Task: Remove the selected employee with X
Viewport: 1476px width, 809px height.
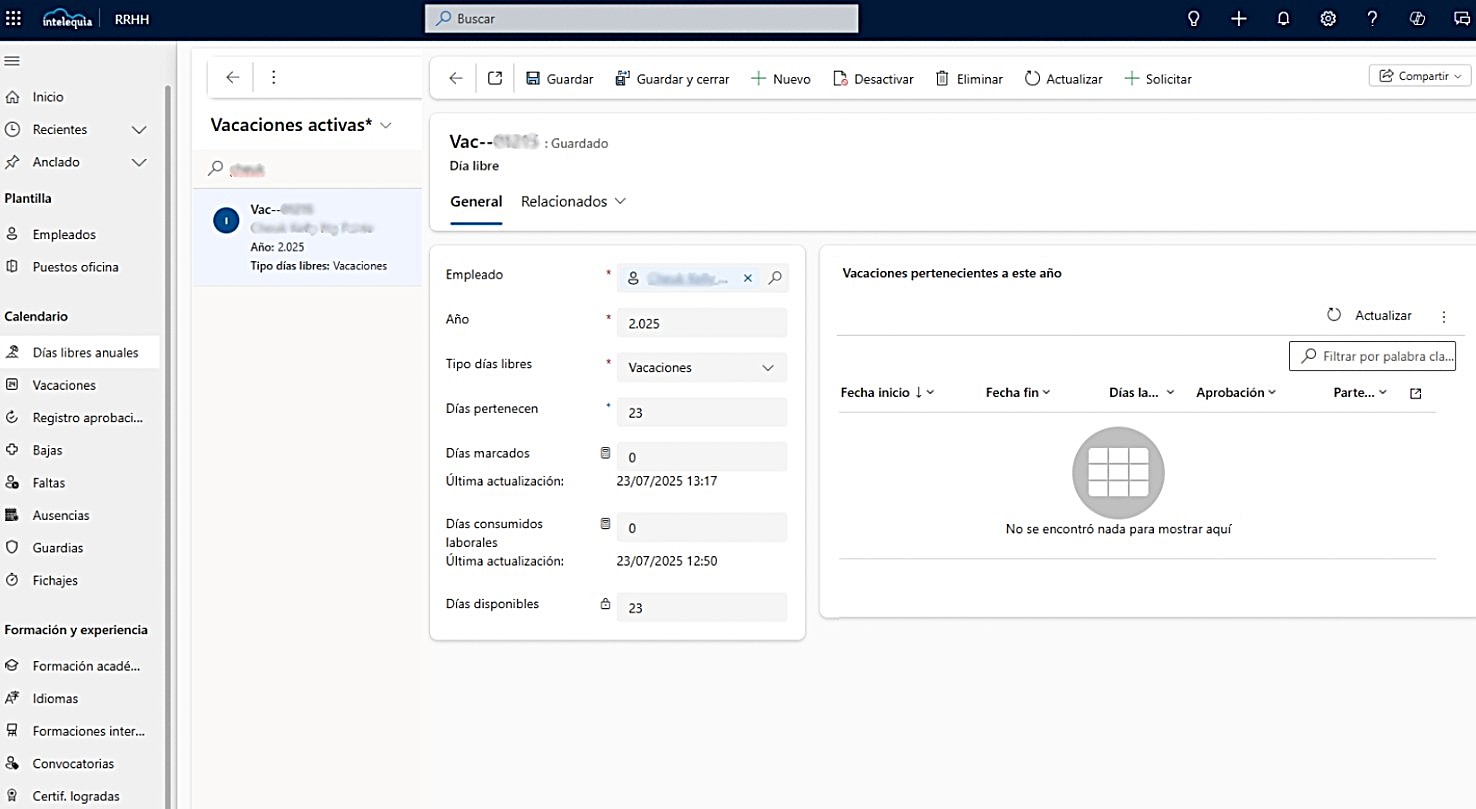Action: click(747, 279)
